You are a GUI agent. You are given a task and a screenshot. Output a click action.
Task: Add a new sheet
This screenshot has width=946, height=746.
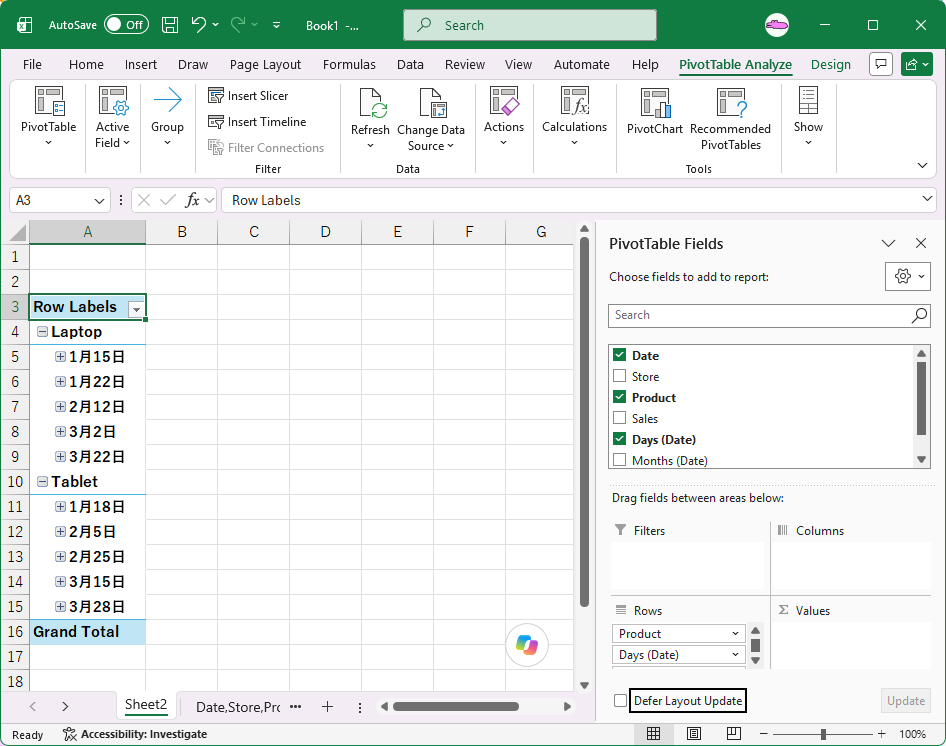(327, 706)
